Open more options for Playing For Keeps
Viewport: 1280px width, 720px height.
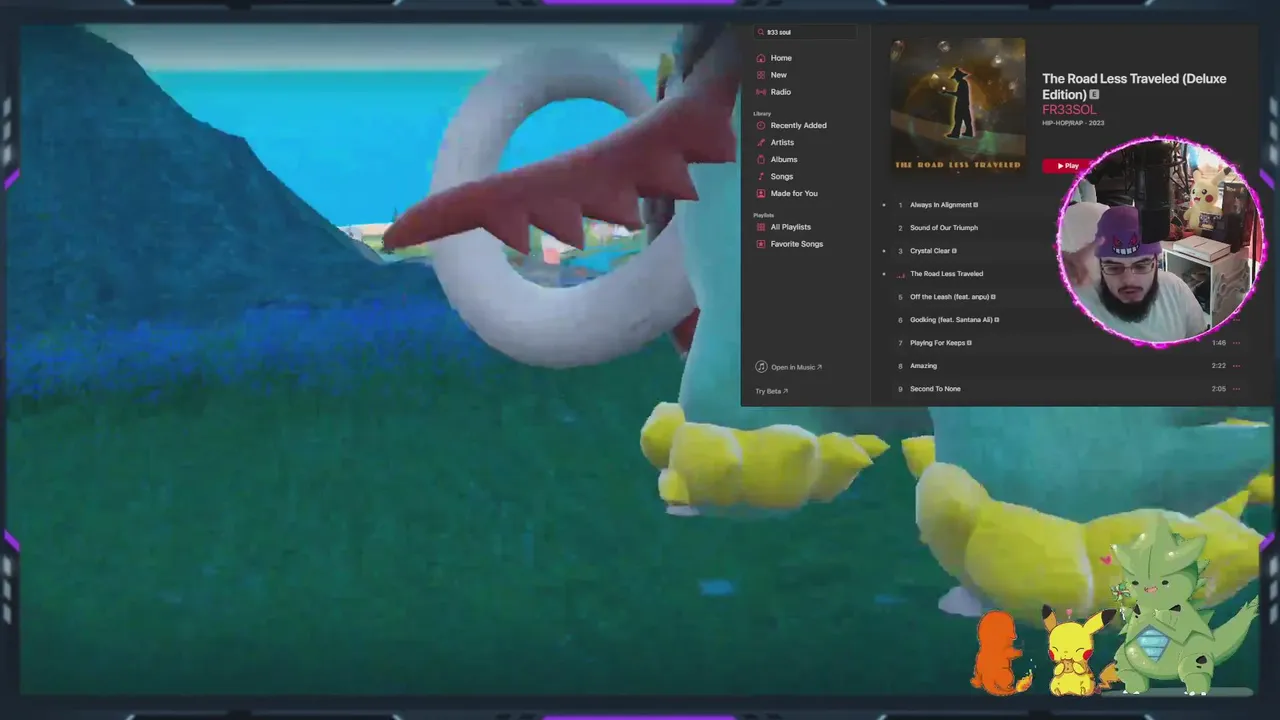tap(1236, 343)
